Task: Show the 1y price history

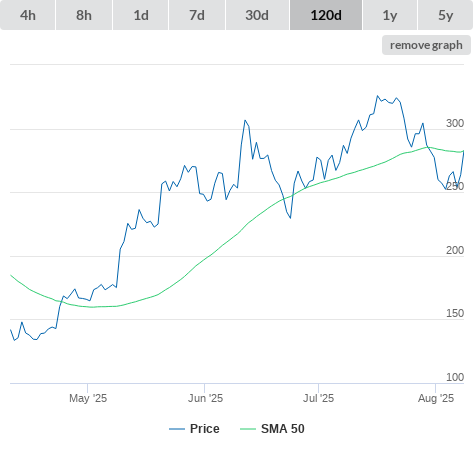Action: coord(390,15)
